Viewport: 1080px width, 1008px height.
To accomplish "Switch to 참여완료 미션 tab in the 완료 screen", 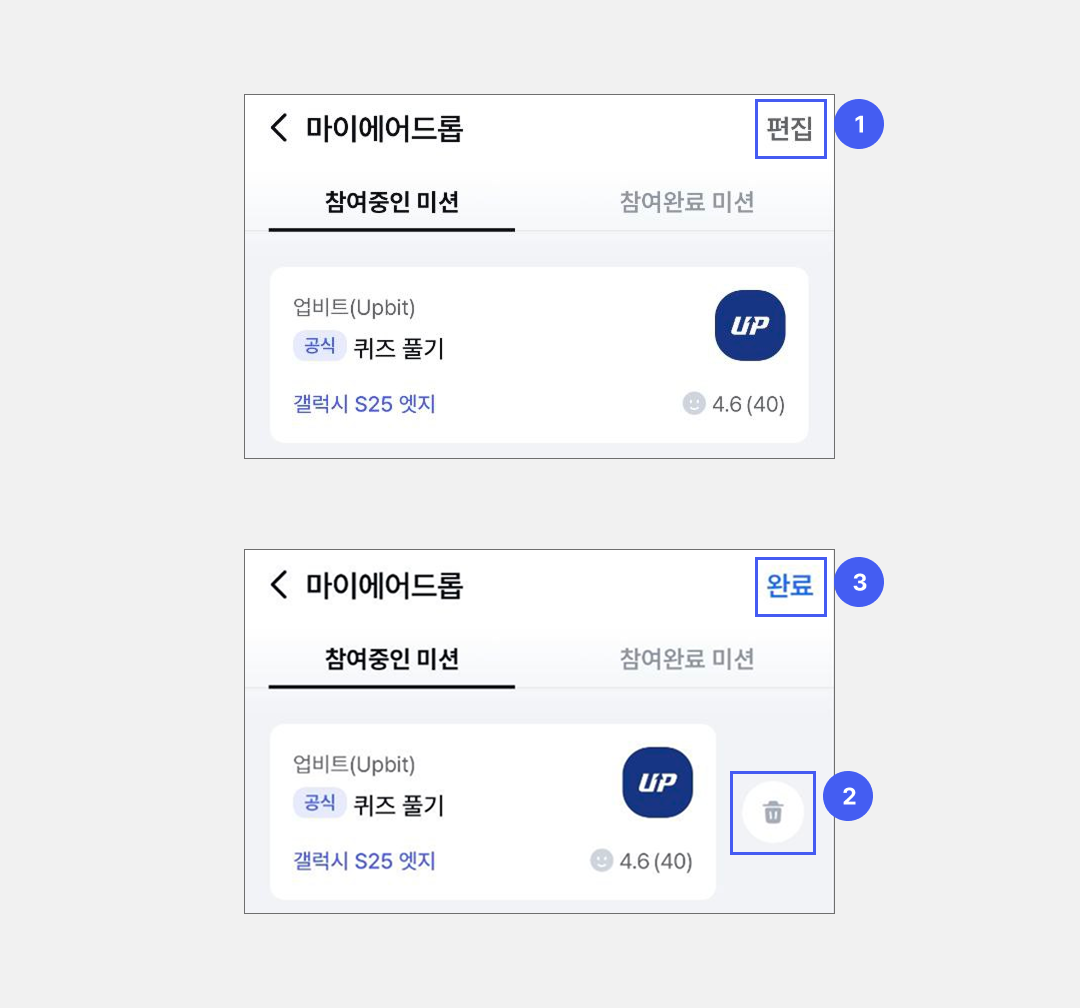I will pos(687,659).
